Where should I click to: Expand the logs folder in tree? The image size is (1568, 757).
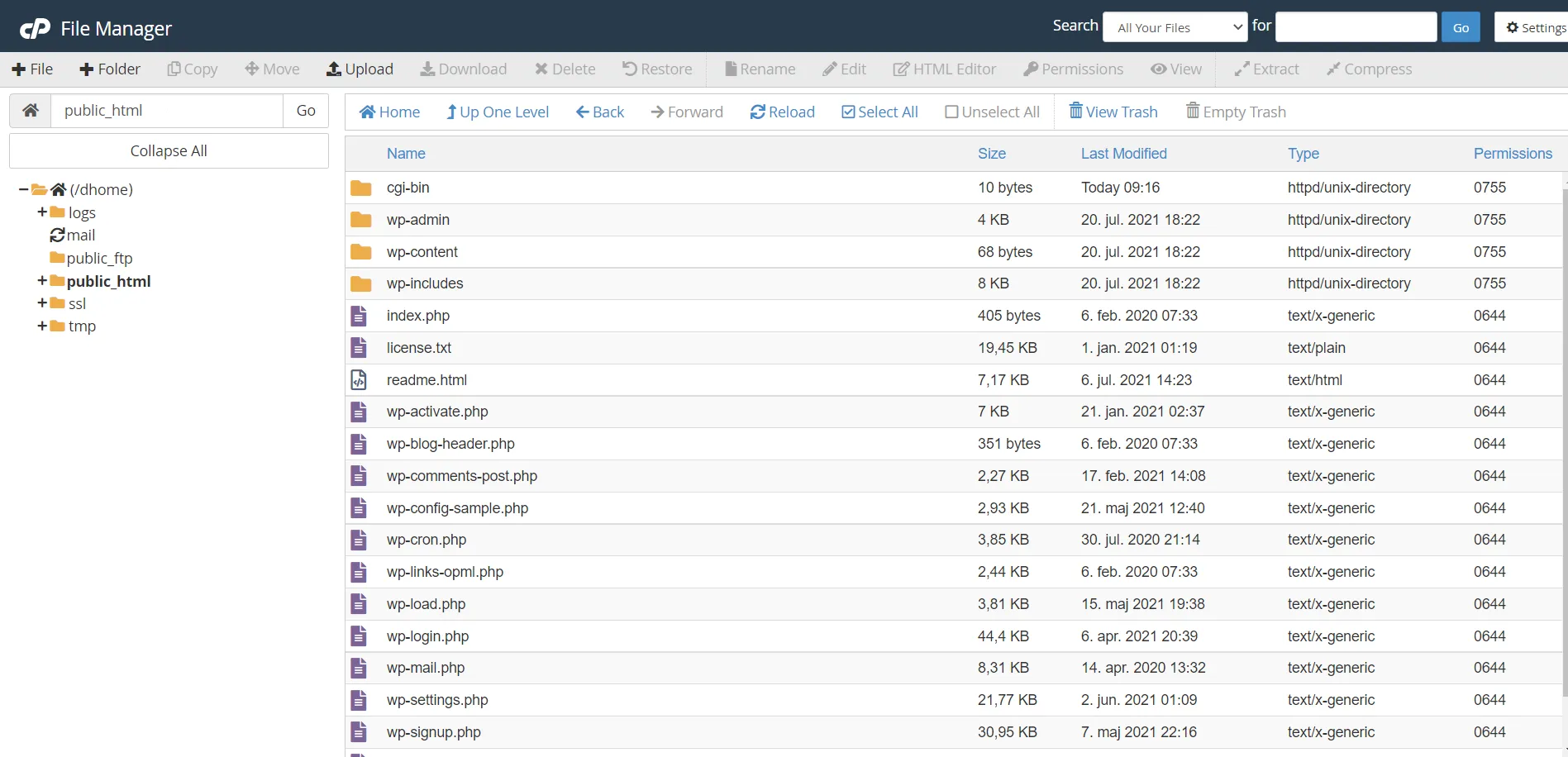(x=42, y=212)
